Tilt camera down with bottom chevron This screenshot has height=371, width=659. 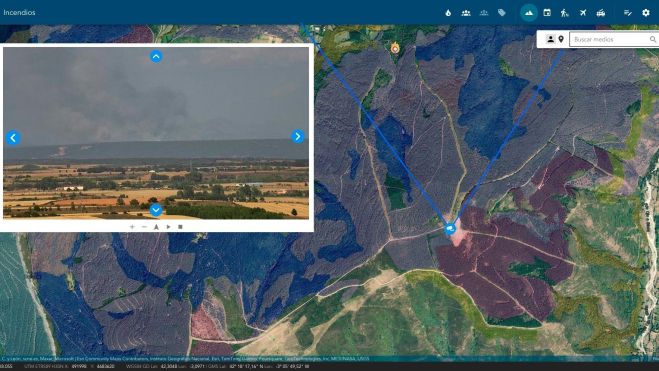(156, 210)
